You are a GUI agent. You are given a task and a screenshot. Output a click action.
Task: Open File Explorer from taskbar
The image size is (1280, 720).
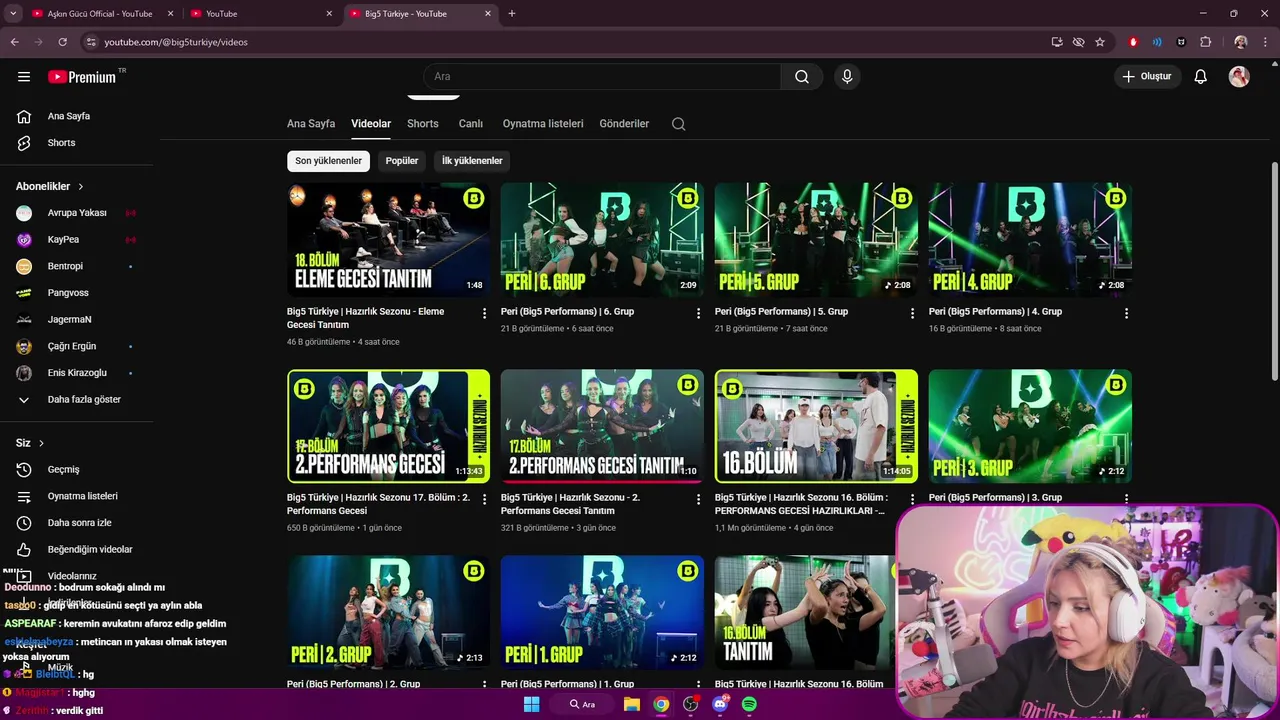pyautogui.click(x=632, y=704)
